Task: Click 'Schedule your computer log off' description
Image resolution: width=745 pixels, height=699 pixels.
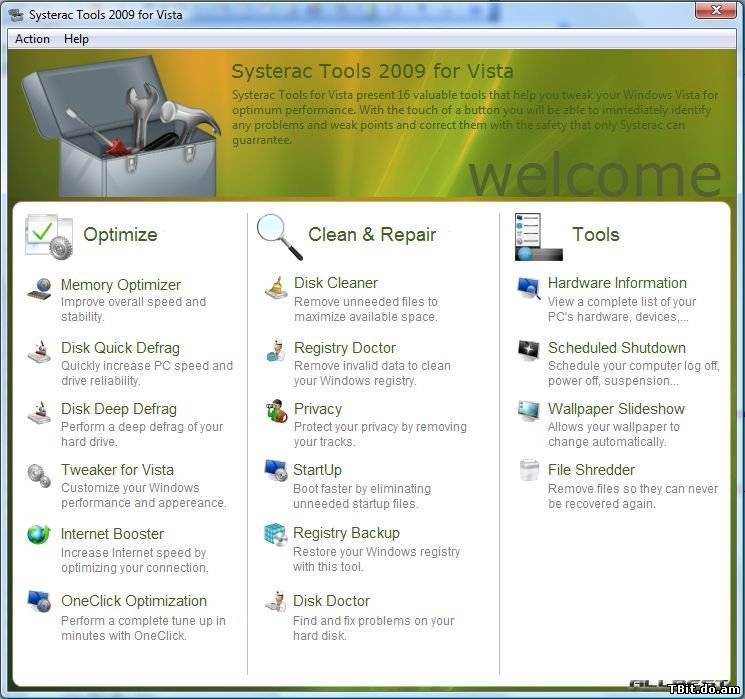Action: pos(634,373)
